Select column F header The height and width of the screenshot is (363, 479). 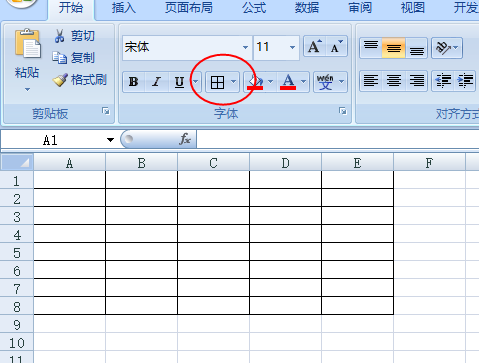pos(429,163)
